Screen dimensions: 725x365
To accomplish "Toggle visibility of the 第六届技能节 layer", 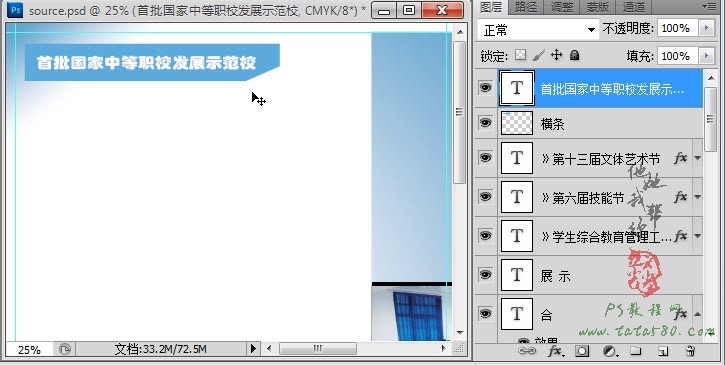I will 485,197.
